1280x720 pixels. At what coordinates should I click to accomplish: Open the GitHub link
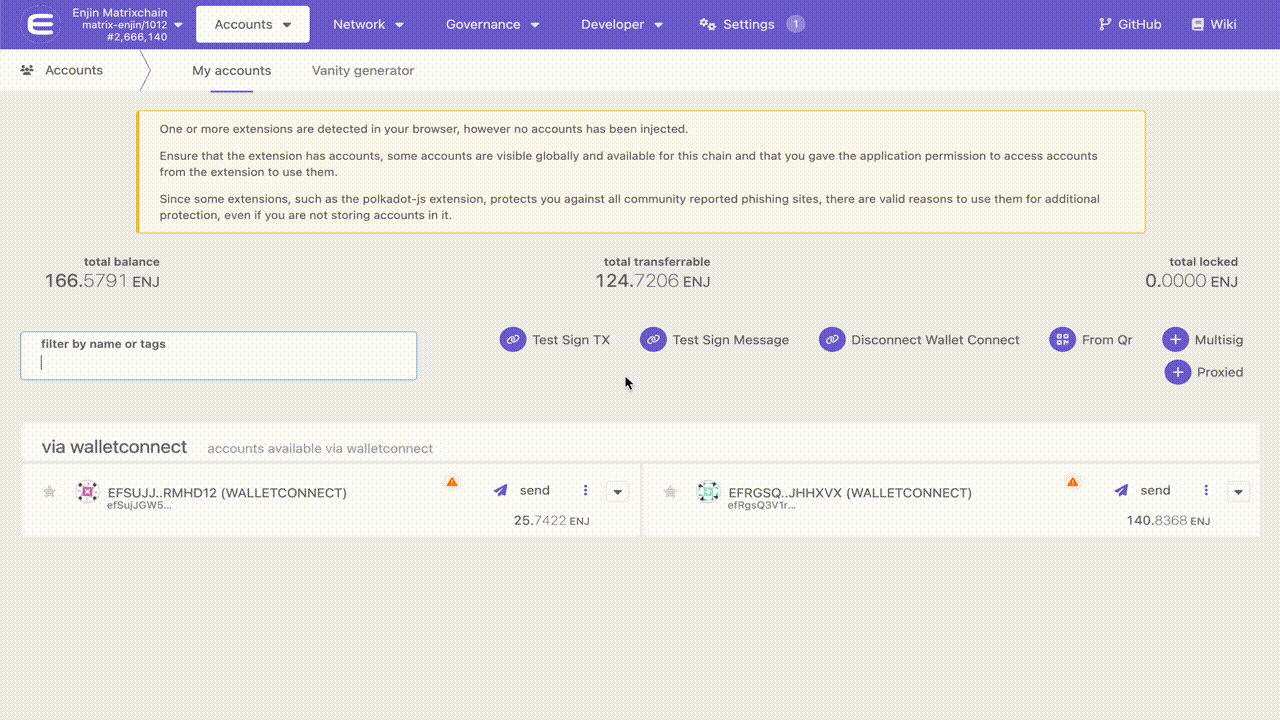pyautogui.click(x=1130, y=24)
